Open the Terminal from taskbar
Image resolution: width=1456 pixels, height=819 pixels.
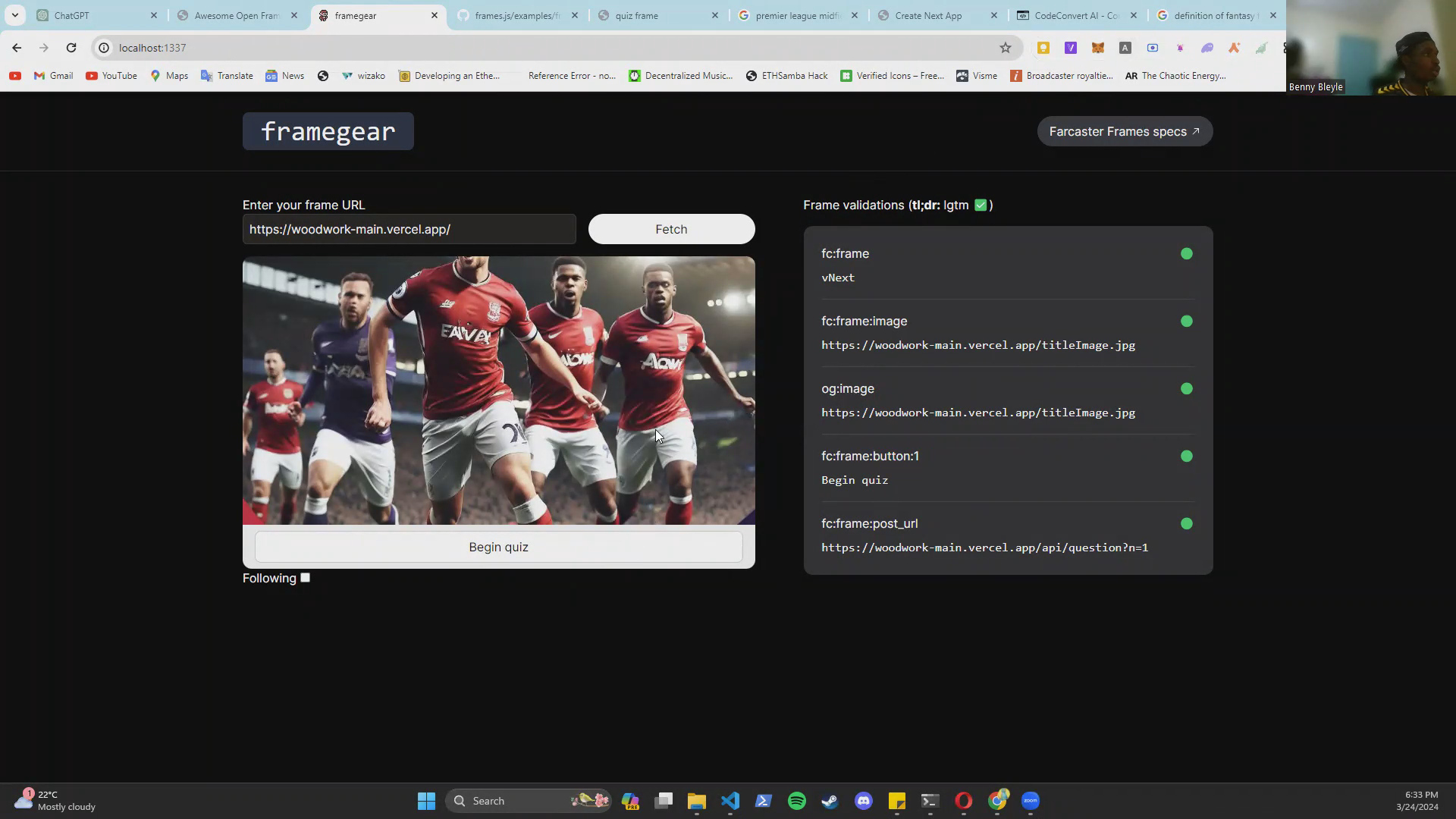(930, 801)
